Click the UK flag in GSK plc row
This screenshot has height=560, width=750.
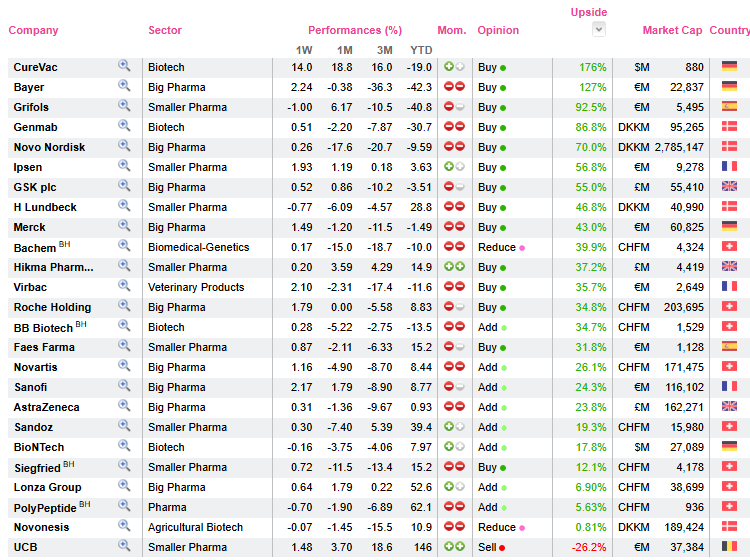[x=729, y=186]
